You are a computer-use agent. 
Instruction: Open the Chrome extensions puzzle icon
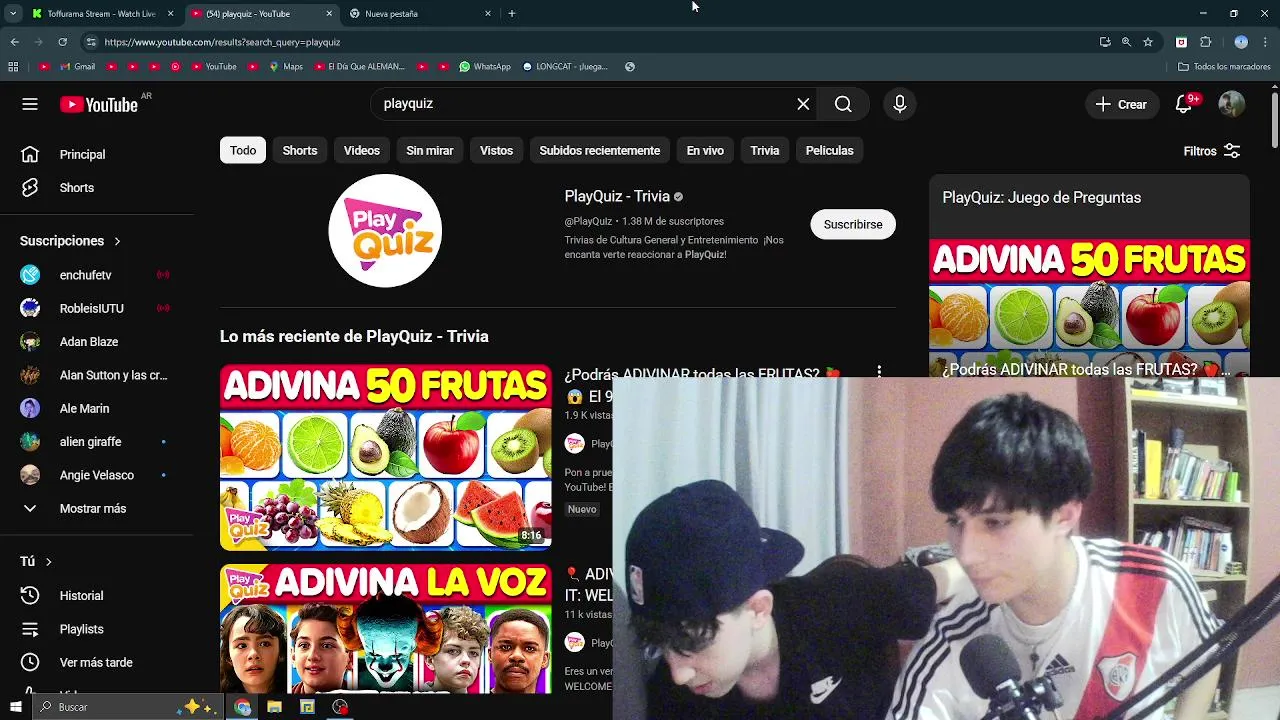(1205, 42)
